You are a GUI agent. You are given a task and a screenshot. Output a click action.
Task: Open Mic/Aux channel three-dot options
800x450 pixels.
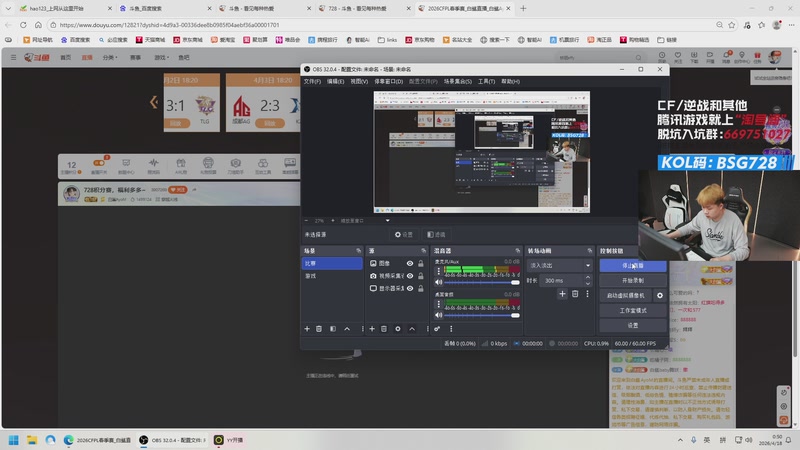pyautogui.click(x=438, y=271)
